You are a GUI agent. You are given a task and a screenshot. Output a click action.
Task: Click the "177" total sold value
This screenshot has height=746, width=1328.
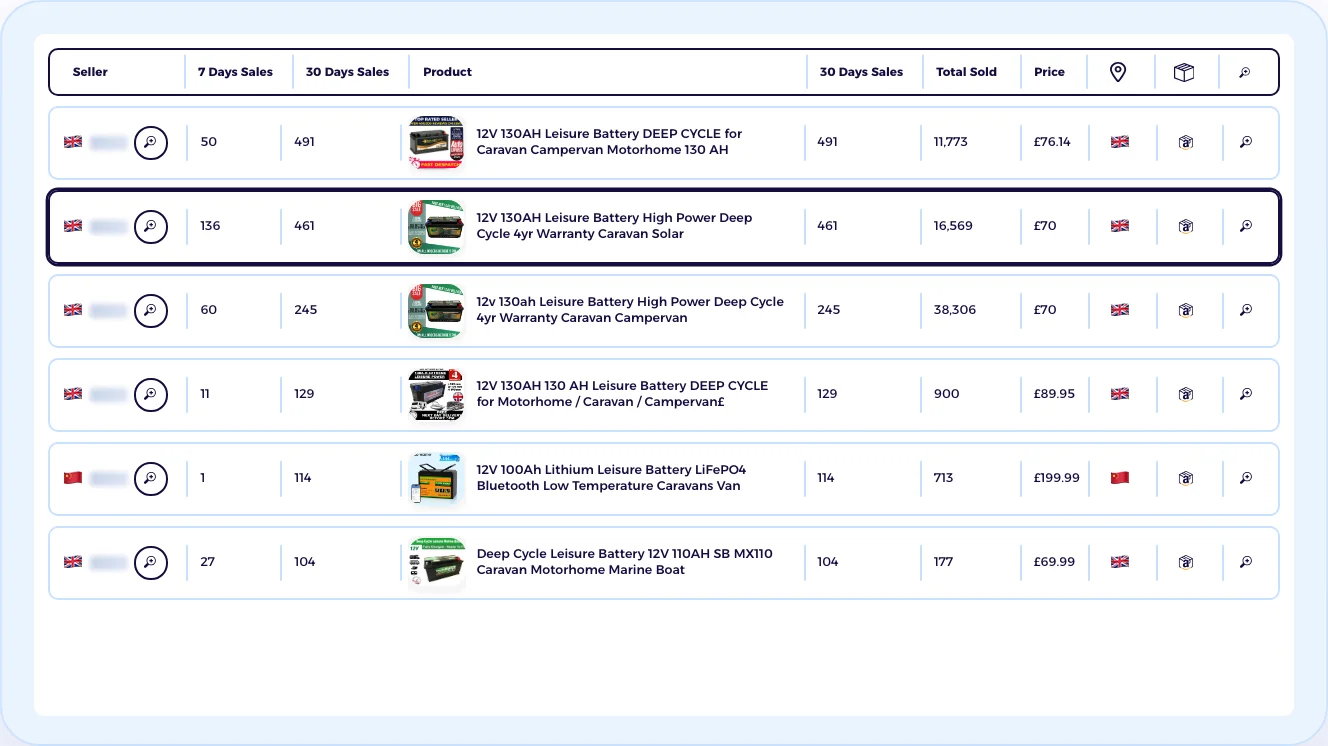pyautogui.click(x=945, y=562)
